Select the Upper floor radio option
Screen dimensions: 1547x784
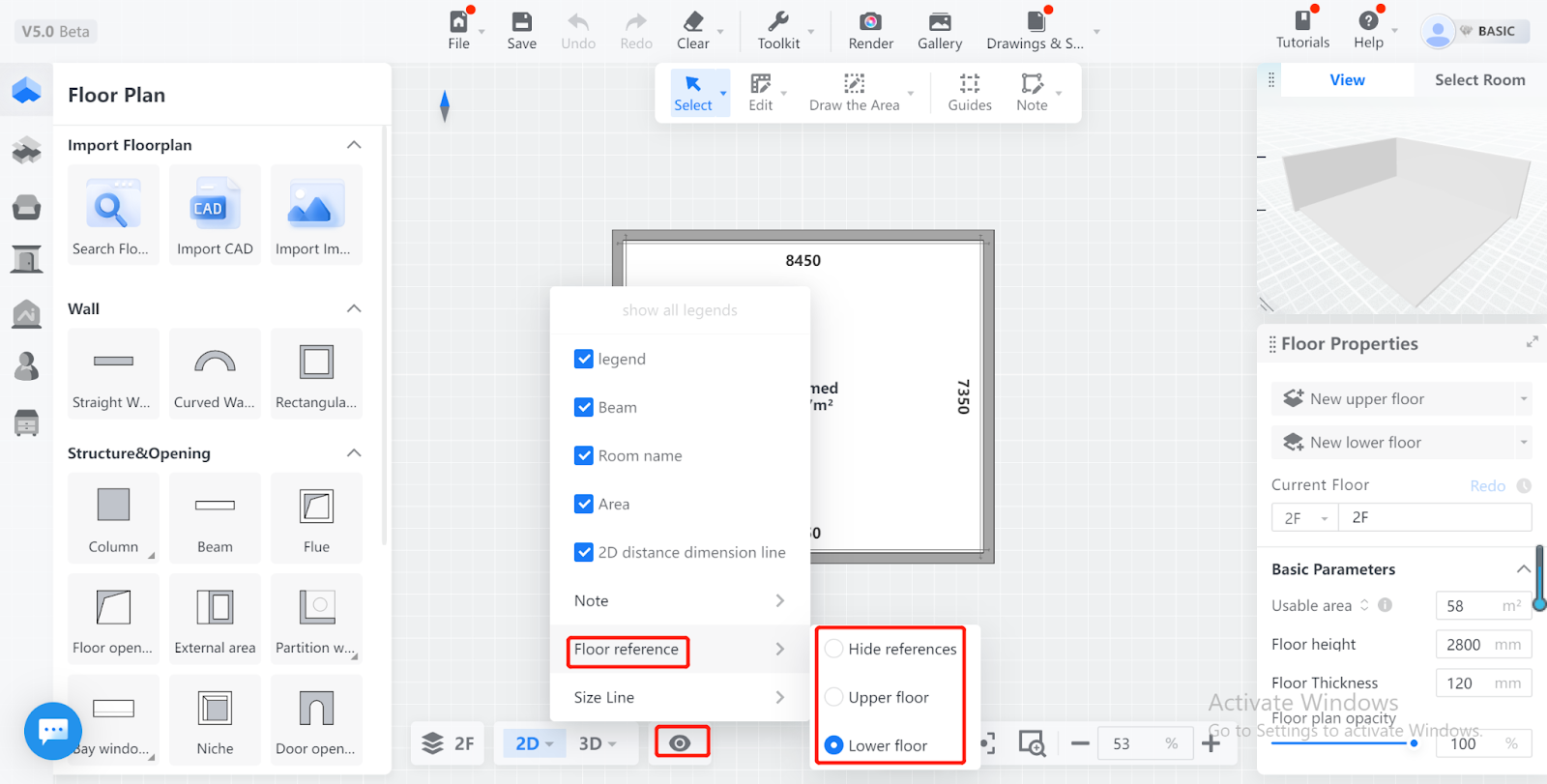point(833,697)
